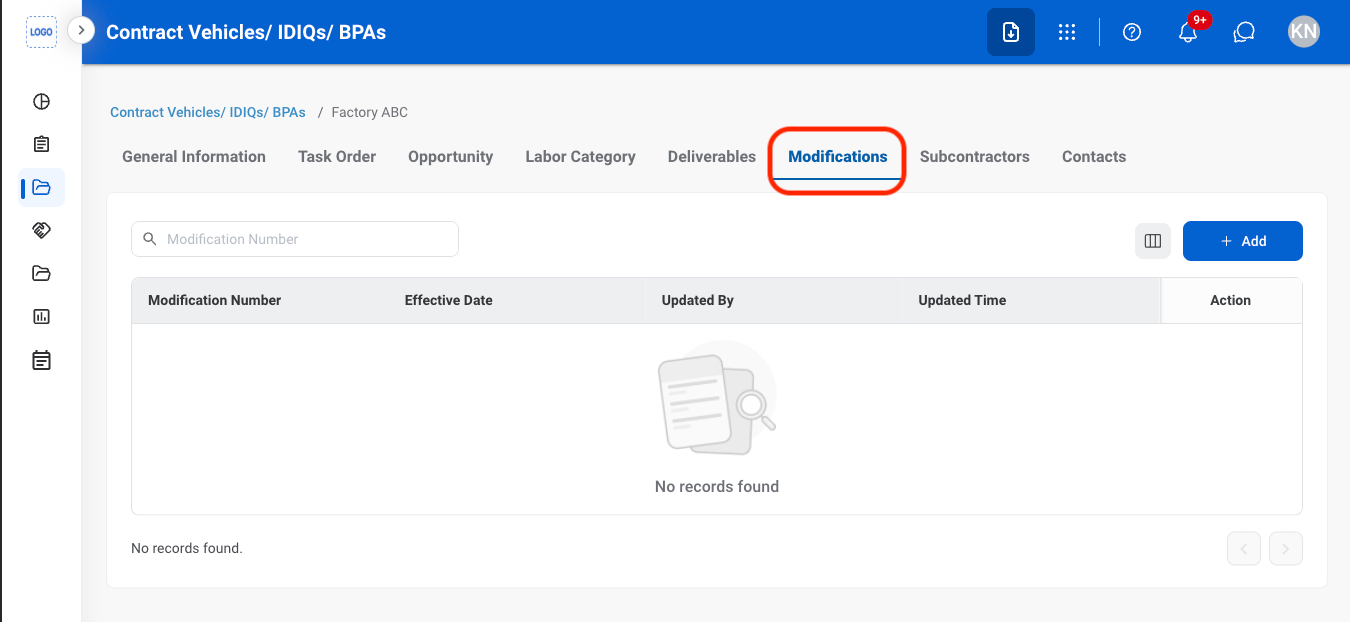This screenshot has height=622, width=1350.
Task: Switch to the General Information tab
Action: 194,157
